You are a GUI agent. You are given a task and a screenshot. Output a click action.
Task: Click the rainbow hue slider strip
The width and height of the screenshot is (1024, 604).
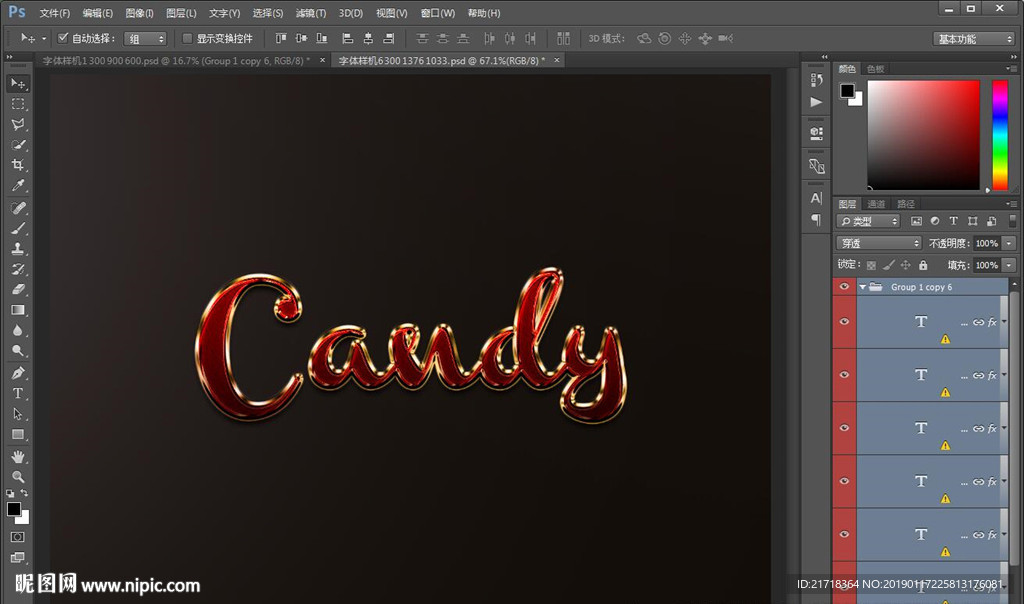[999, 135]
